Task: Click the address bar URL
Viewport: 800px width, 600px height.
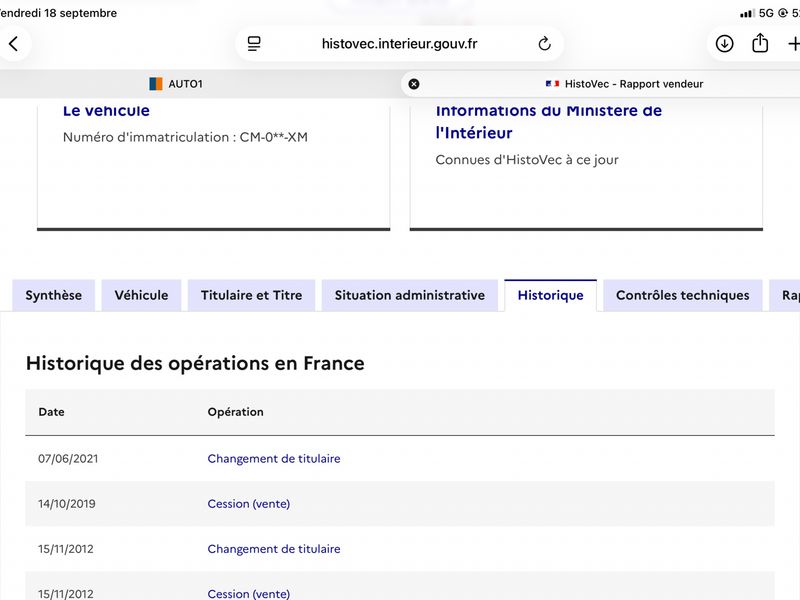Action: [399, 44]
